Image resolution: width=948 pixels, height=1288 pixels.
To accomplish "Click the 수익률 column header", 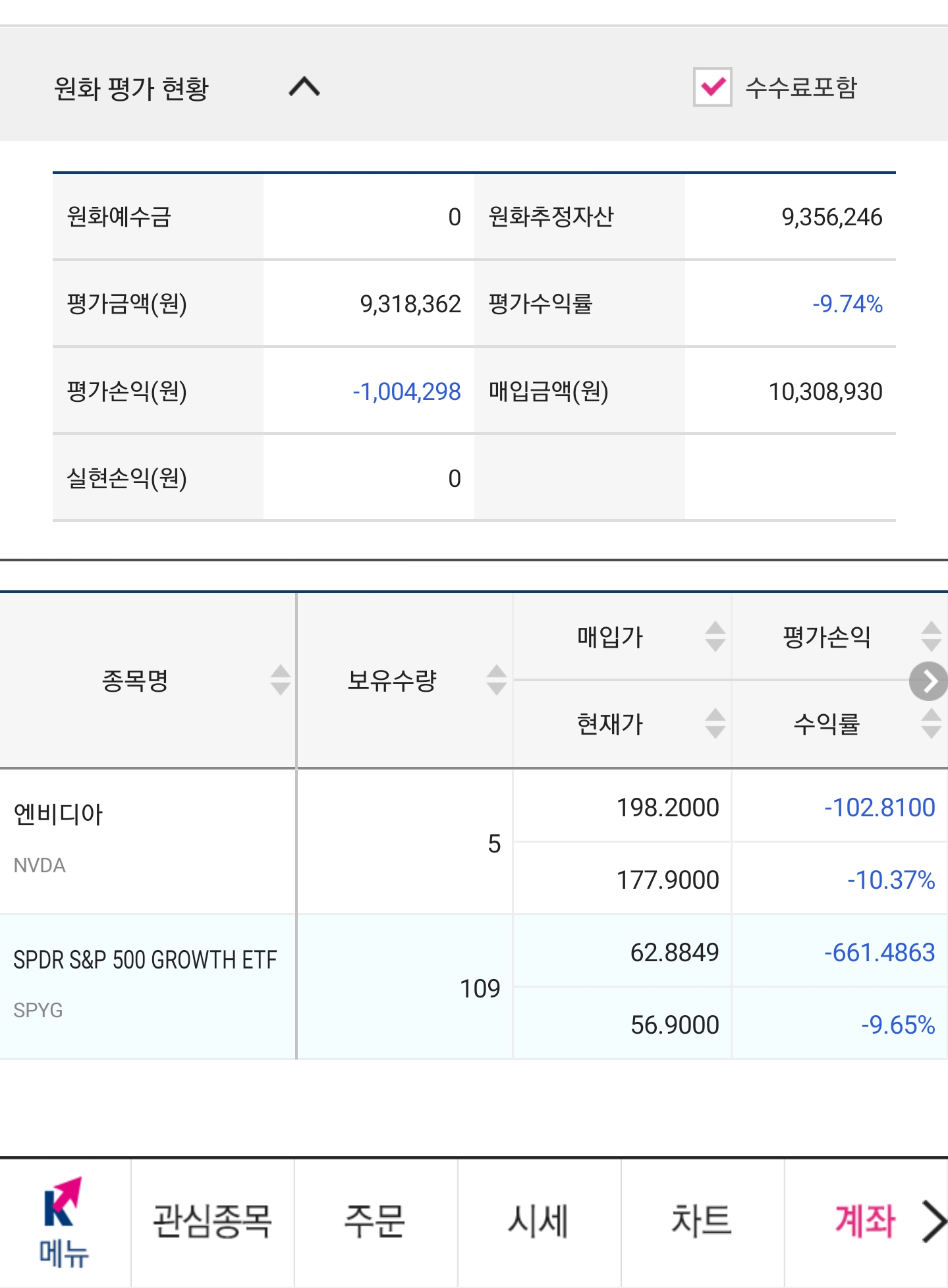I will click(x=826, y=723).
